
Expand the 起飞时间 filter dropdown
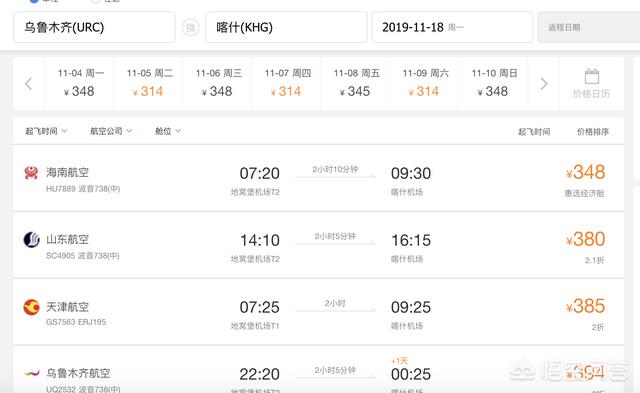pyautogui.click(x=46, y=131)
